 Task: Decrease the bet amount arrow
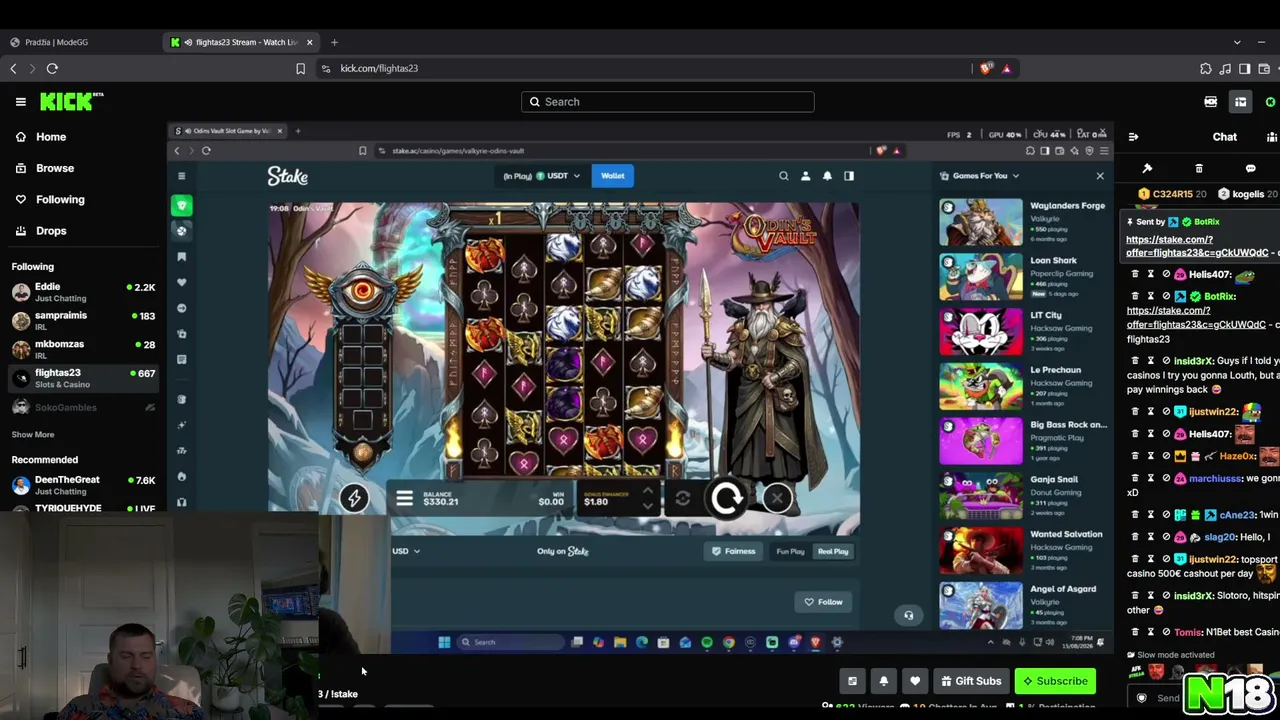(648, 505)
